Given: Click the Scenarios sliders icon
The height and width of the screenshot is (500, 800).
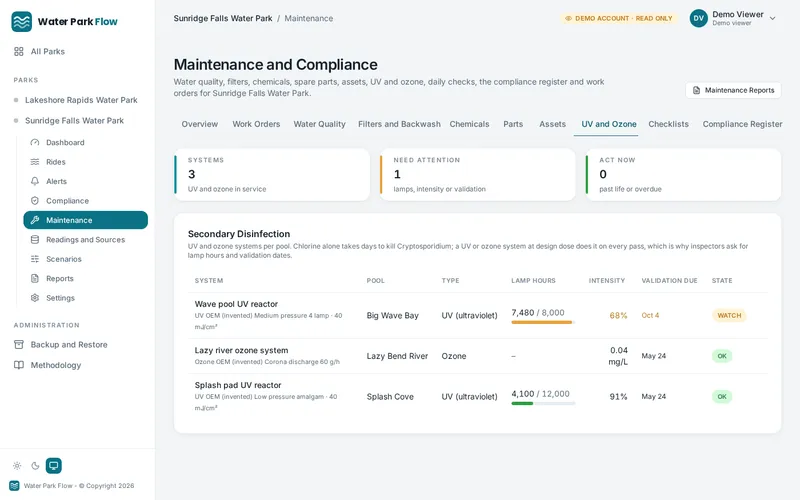Looking at the screenshot, I should coord(35,259).
